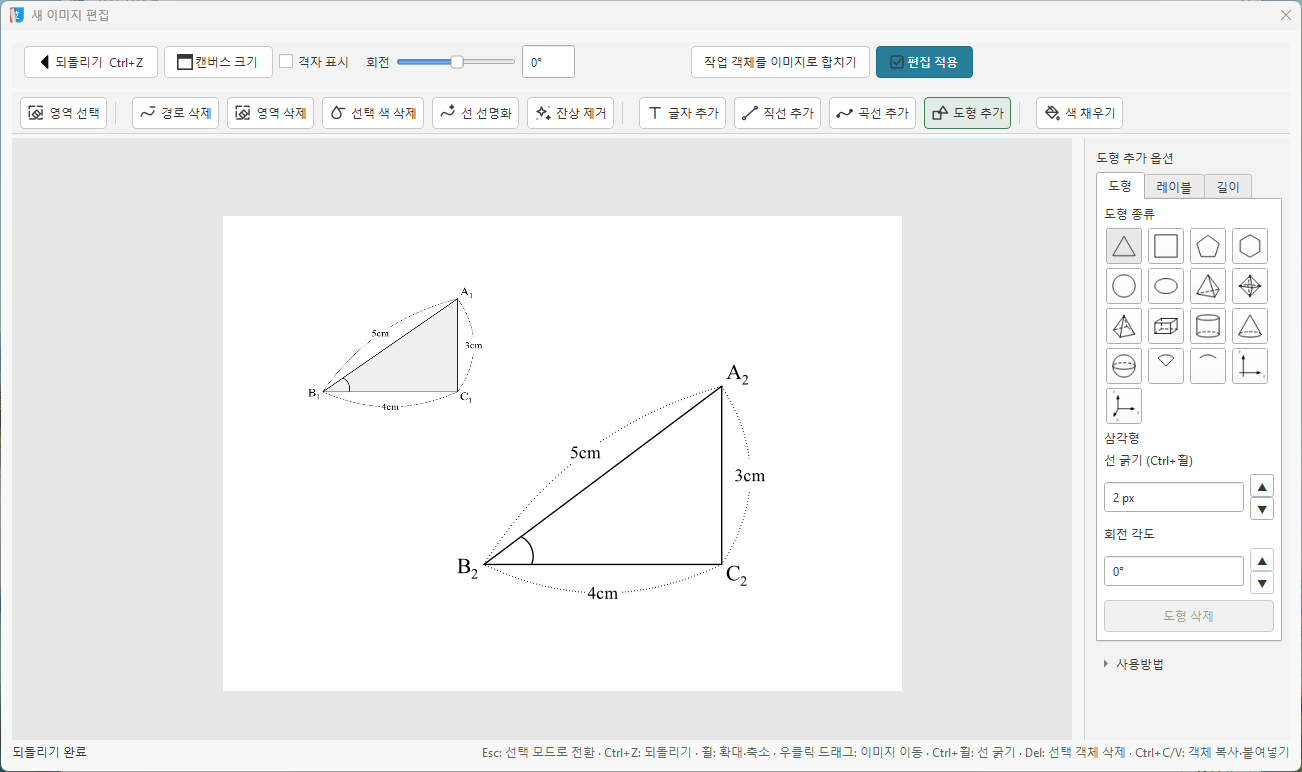Select the 색 채우기 tool
The image size is (1302, 772).
[x=1079, y=113]
